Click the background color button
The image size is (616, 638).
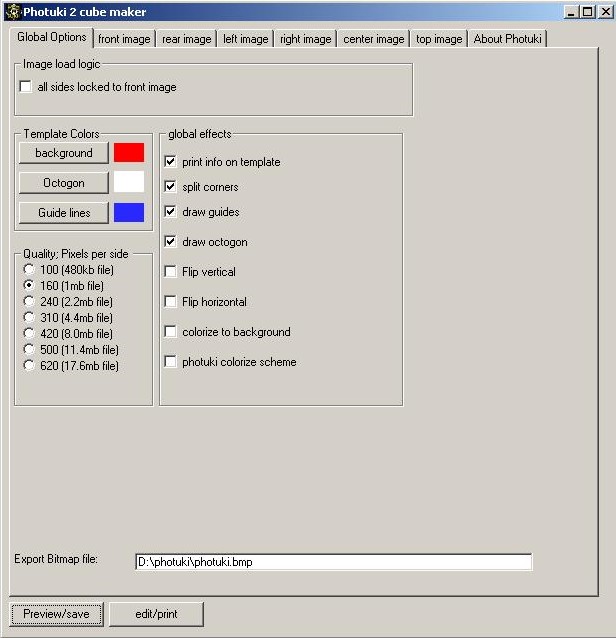tap(64, 153)
